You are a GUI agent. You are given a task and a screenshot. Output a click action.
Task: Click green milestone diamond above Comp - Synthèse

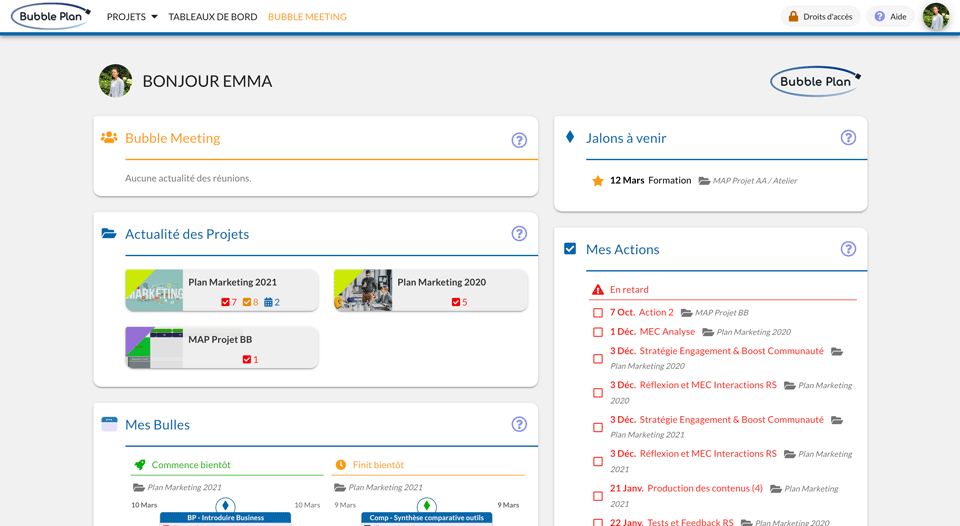(426, 505)
